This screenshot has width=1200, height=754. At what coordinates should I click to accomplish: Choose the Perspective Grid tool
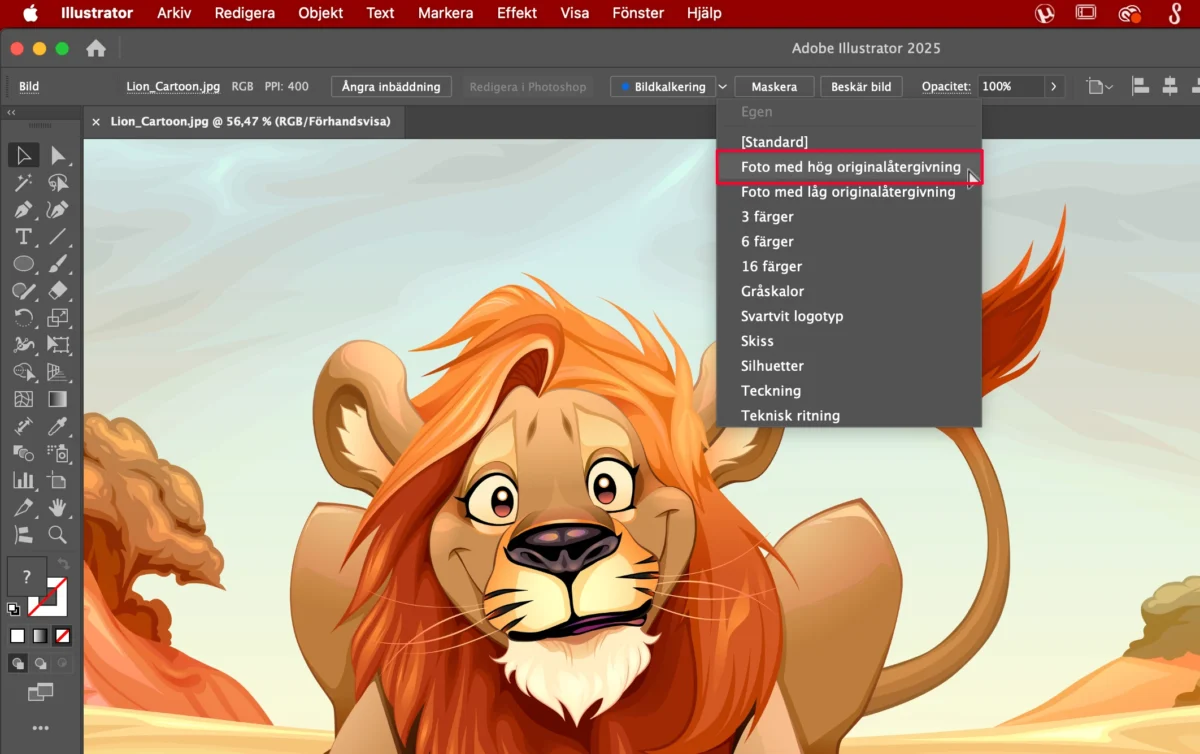pyautogui.click(x=58, y=372)
